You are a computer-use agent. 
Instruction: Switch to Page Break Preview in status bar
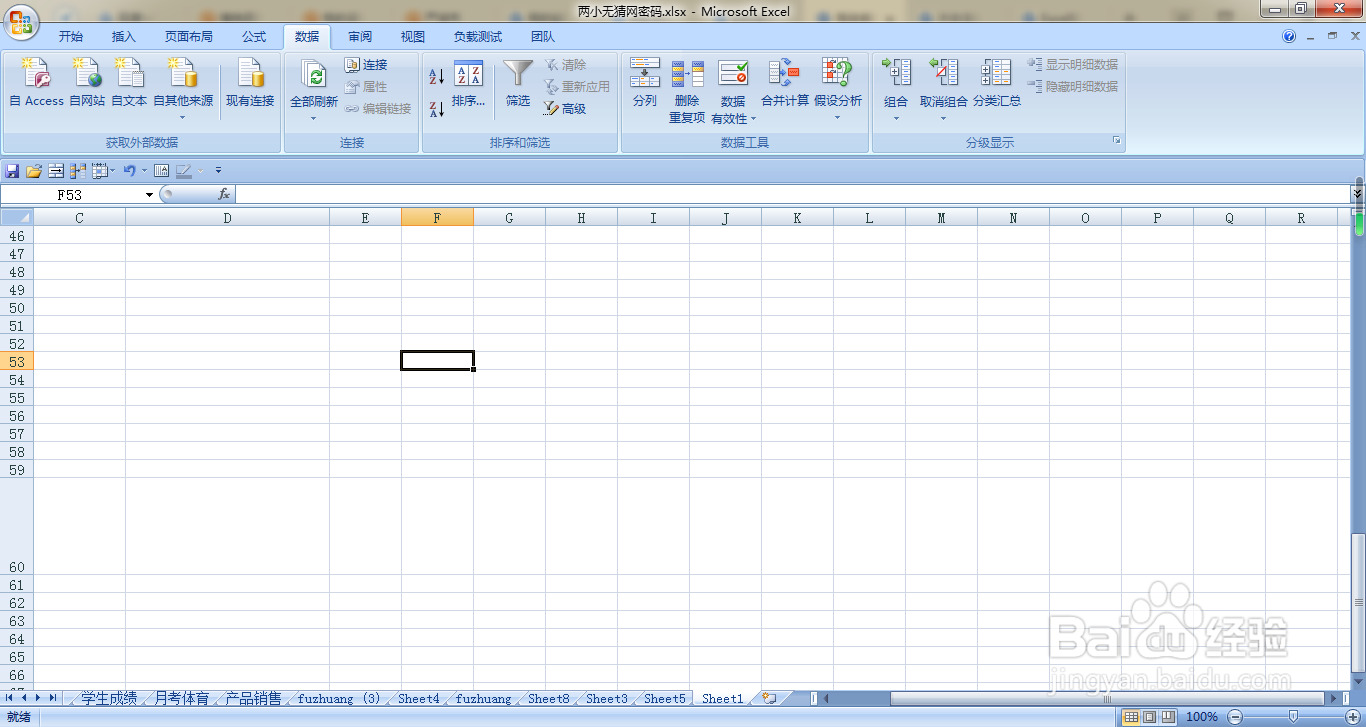point(1167,717)
